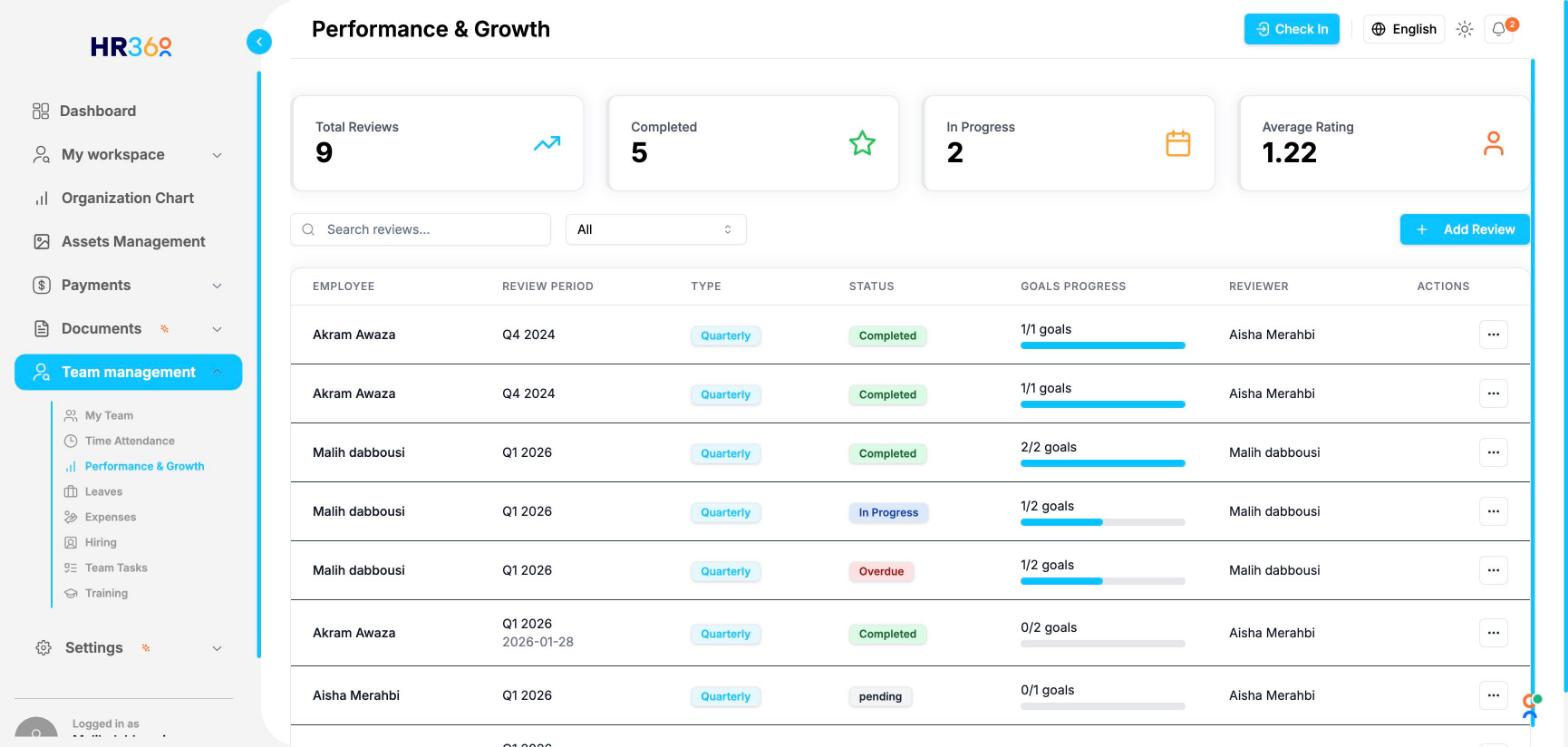Viewport: 1568px width, 747px height.
Task: Toggle light/dark theme sun icon
Action: 1464,29
